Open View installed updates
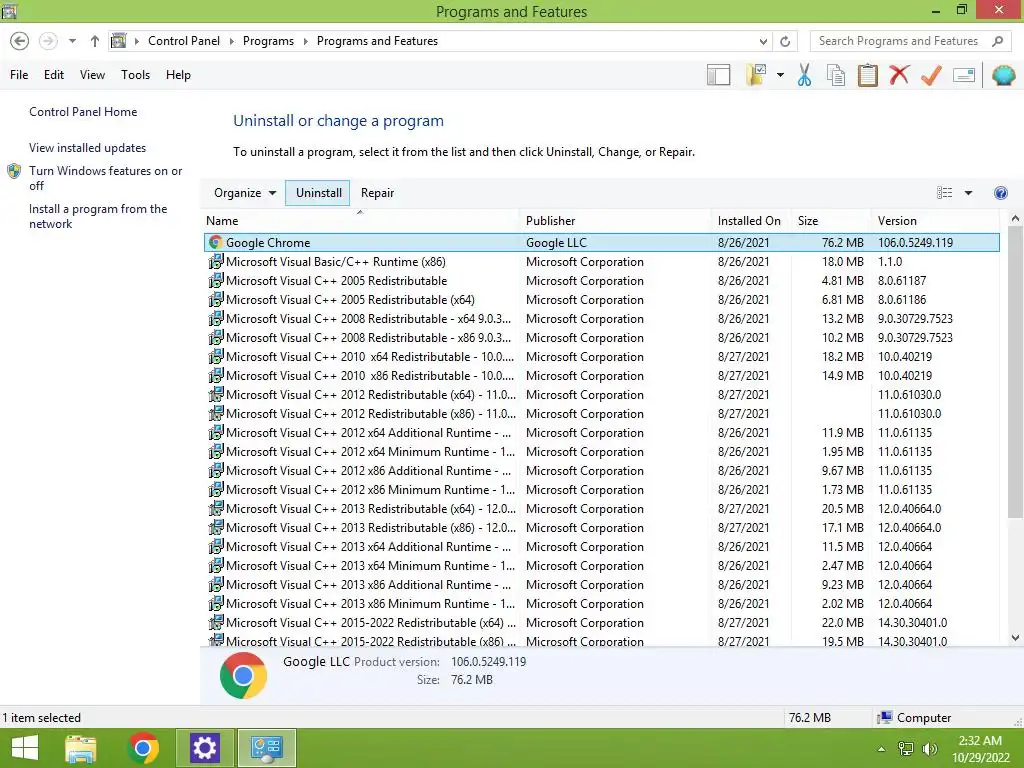The width and height of the screenshot is (1024, 768). pos(88,148)
